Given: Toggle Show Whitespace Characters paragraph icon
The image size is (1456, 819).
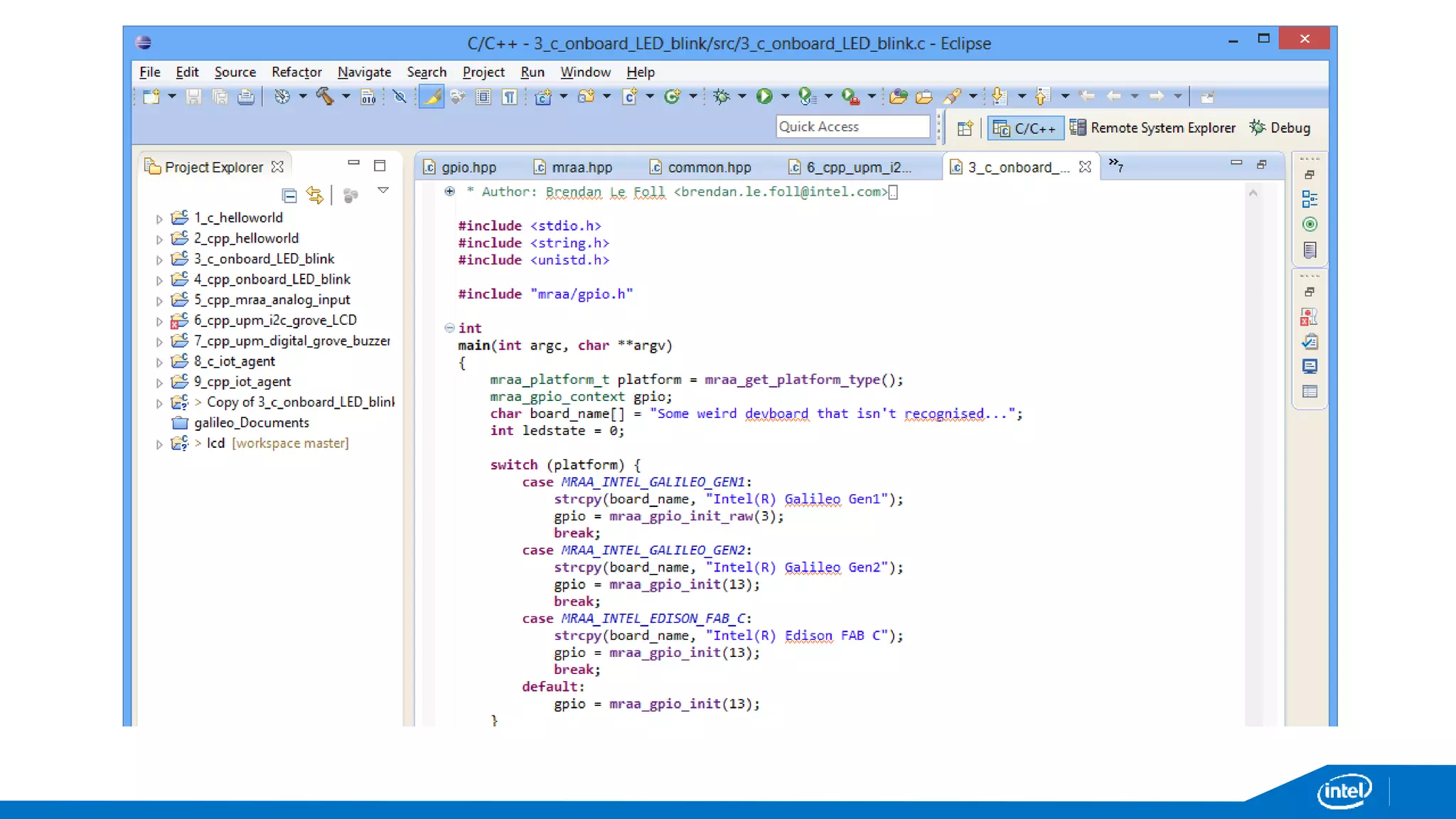Looking at the screenshot, I should (x=510, y=97).
